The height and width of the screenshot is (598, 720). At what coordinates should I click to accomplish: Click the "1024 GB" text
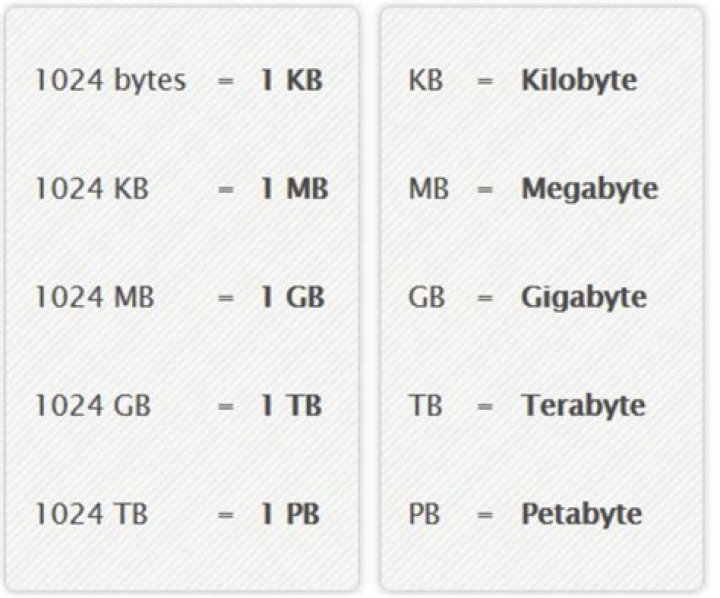coord(93,406)
